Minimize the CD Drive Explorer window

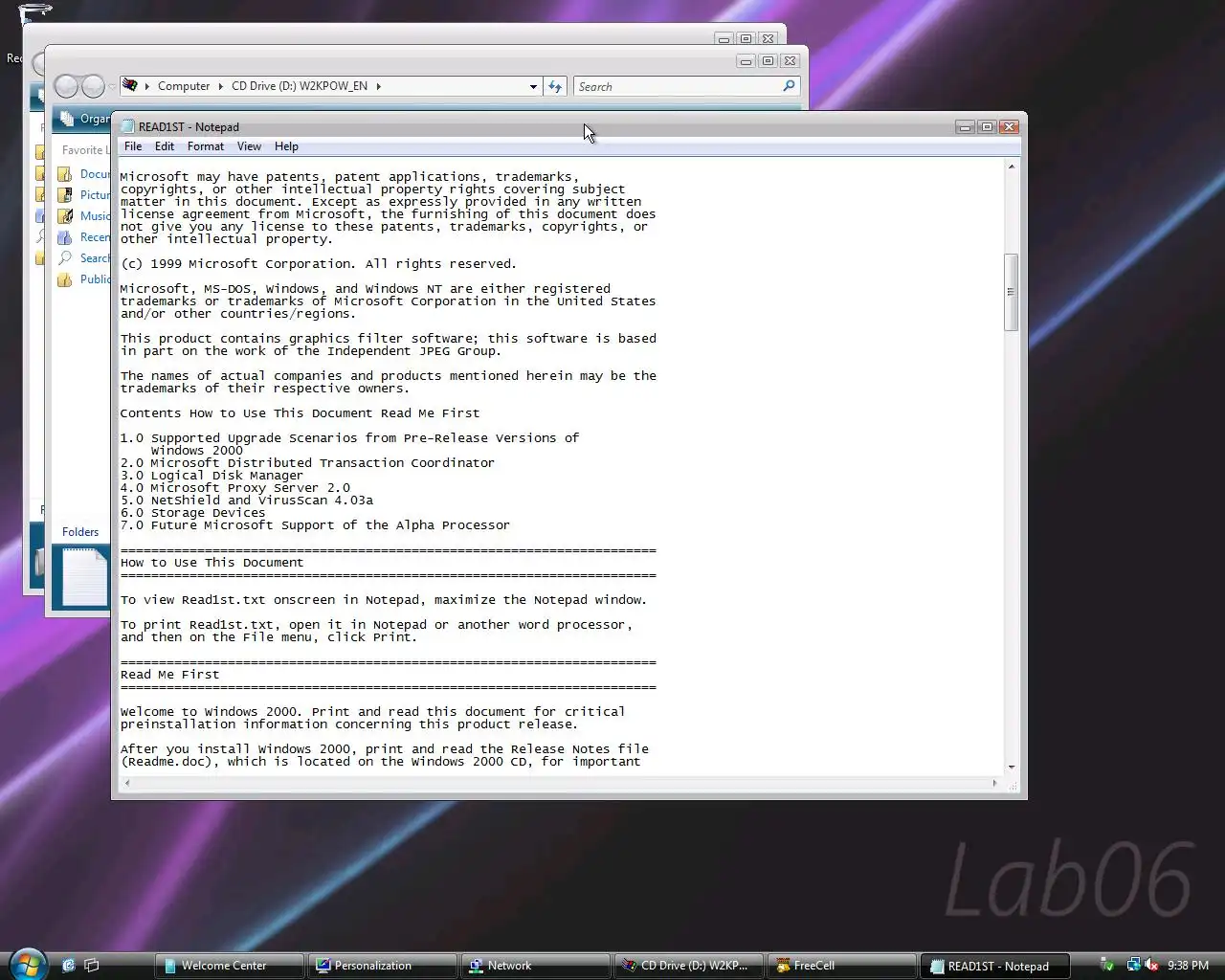[x=746, y=61]
